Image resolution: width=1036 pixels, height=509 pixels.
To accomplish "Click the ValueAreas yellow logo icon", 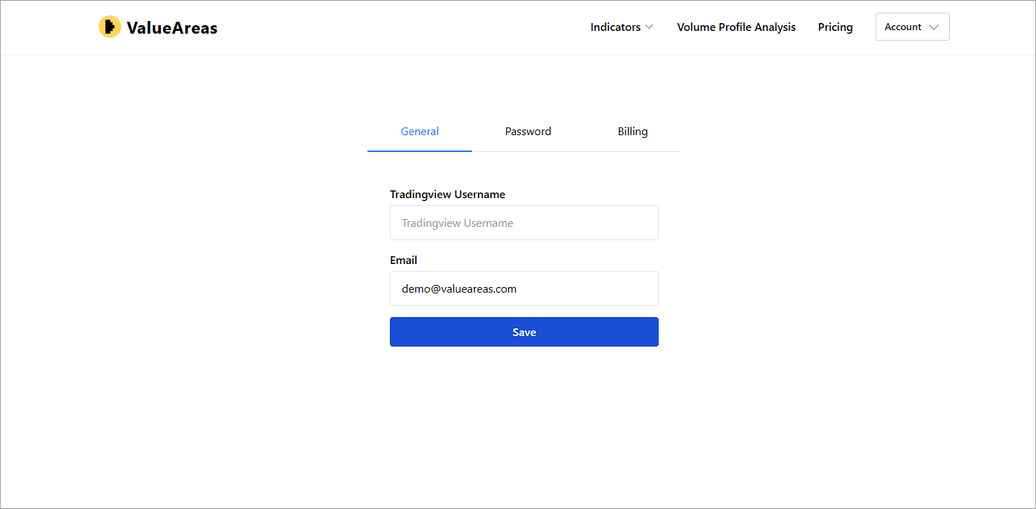I will click(x=110, y=27).
